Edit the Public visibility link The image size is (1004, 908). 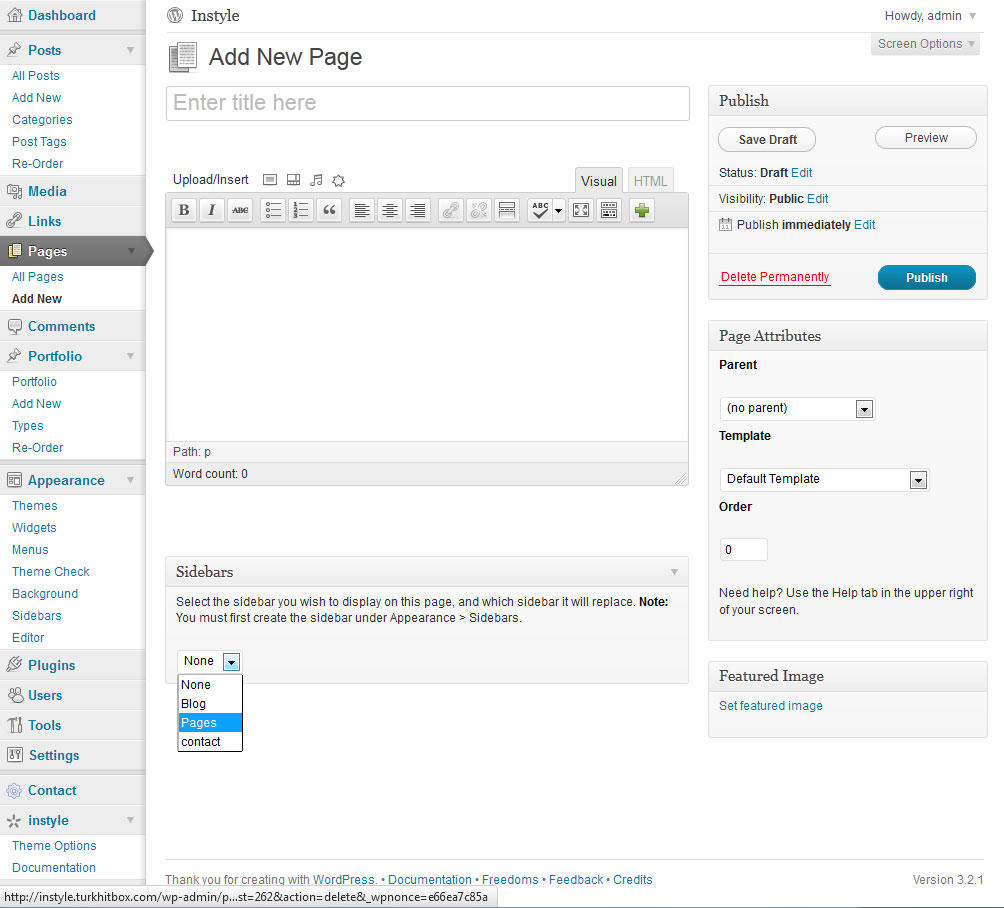tap(817, 199)
